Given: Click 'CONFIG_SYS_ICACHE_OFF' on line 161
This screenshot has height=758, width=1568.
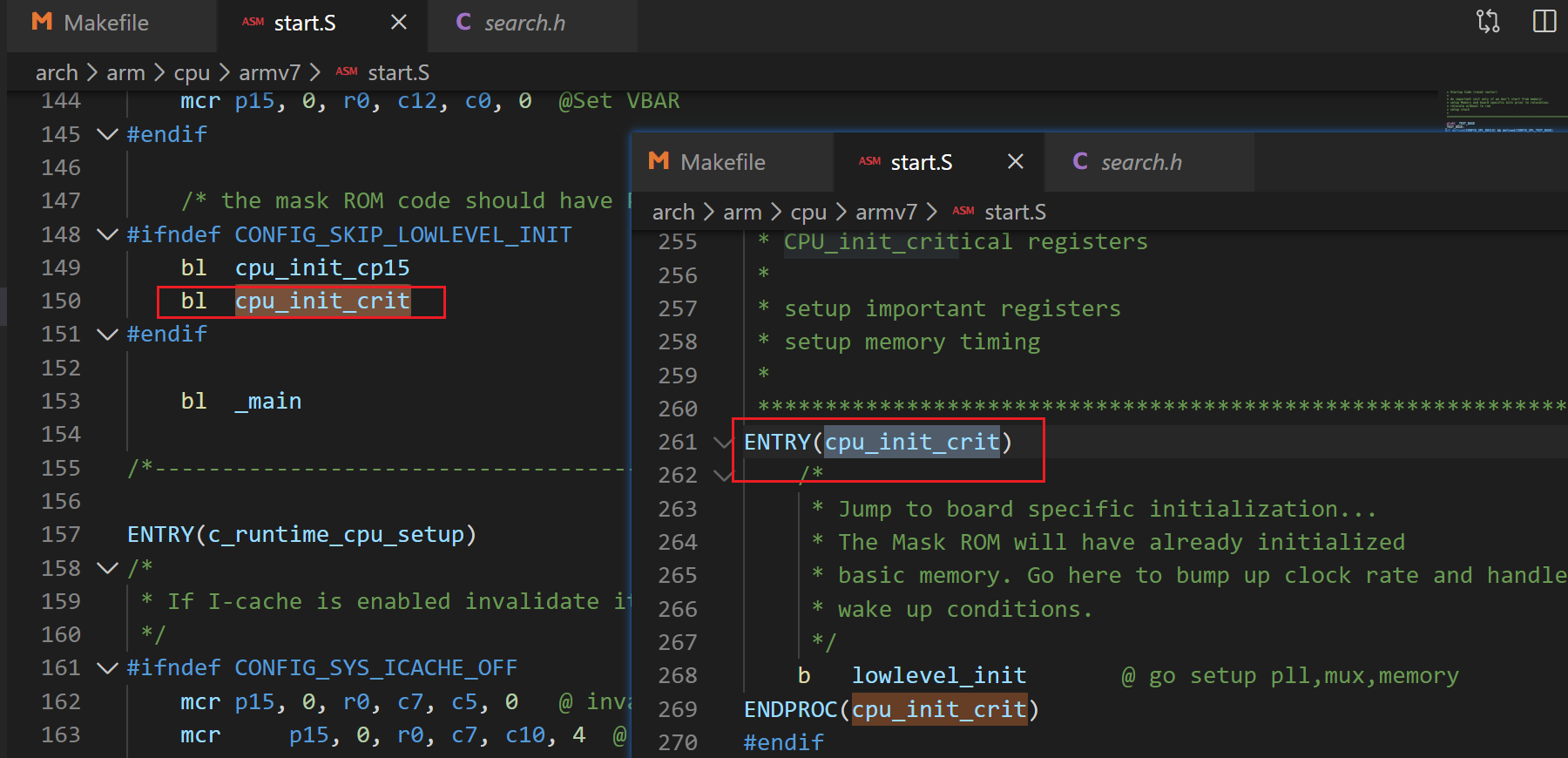Looking at the screenshot, I should pyautogui.click(x=376, y=668).
